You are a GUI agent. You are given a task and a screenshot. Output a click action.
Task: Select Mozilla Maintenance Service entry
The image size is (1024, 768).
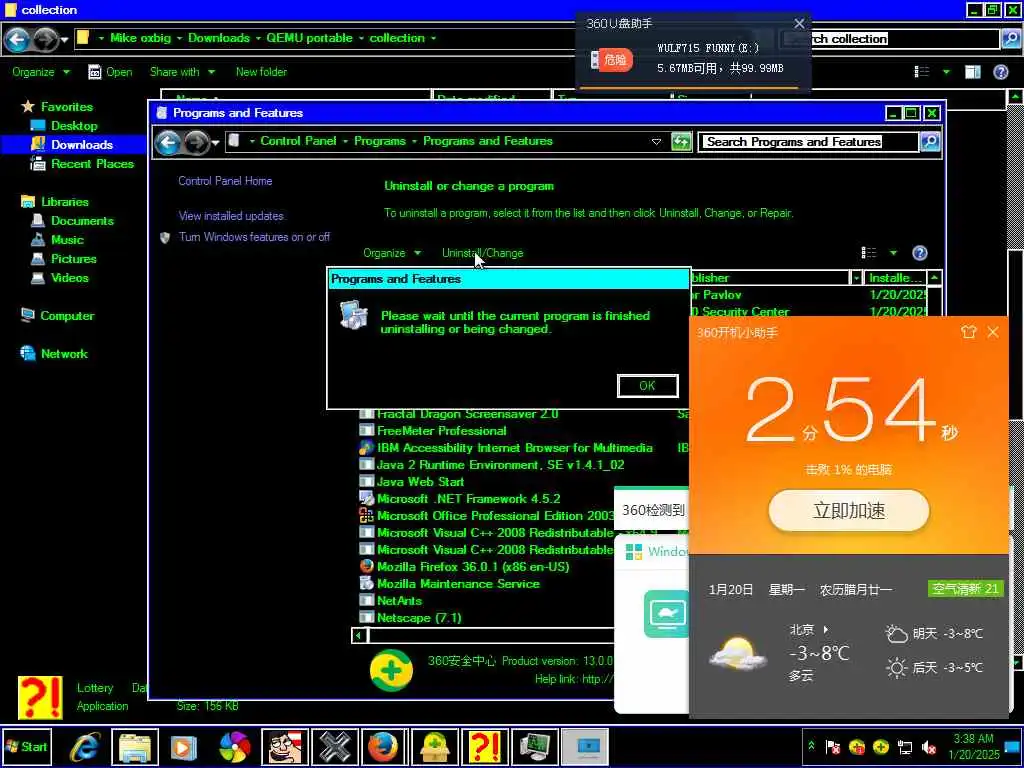point(458,584)
